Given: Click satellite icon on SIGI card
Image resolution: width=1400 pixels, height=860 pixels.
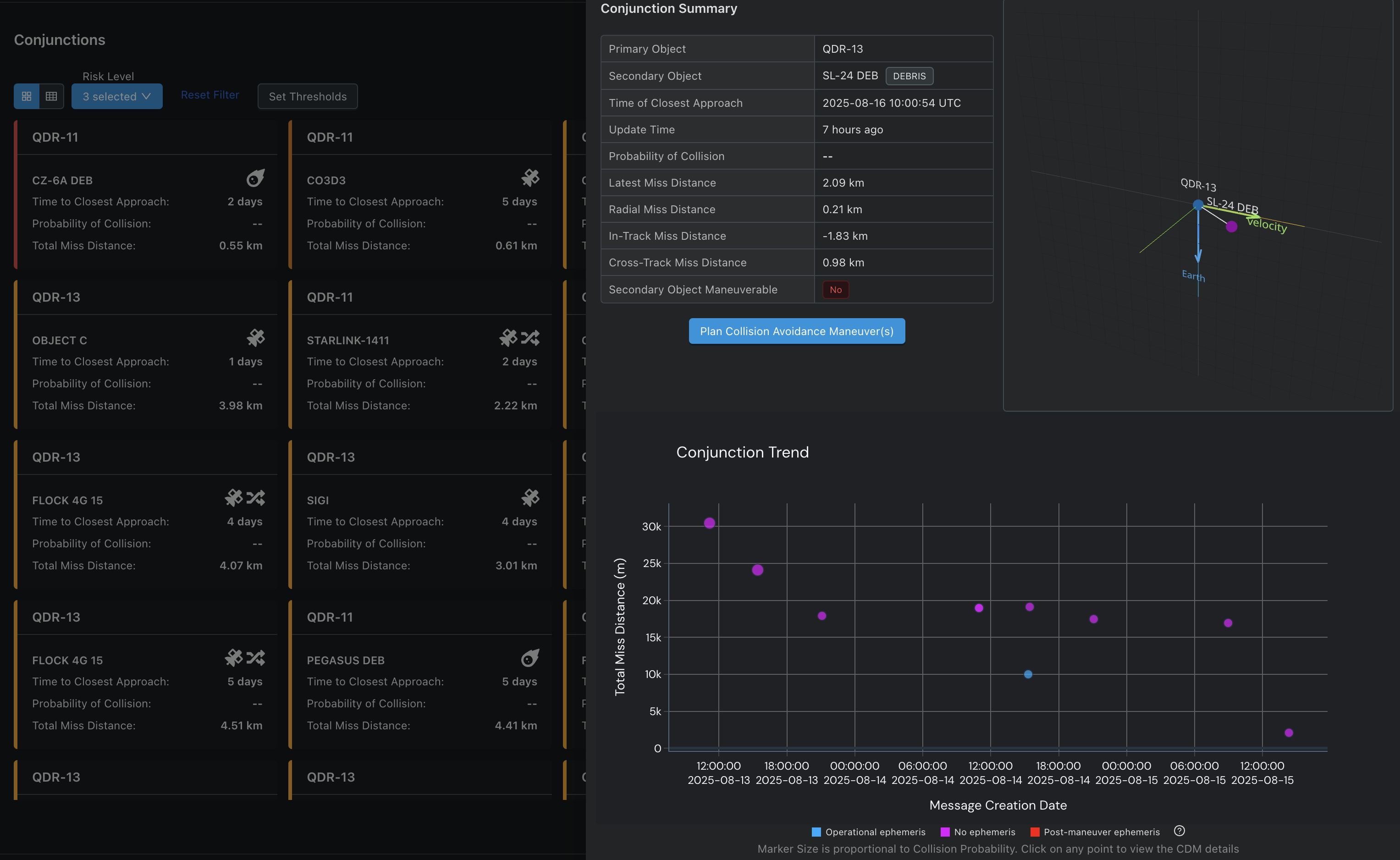Looking at the screenshot, I should point(530,498).
